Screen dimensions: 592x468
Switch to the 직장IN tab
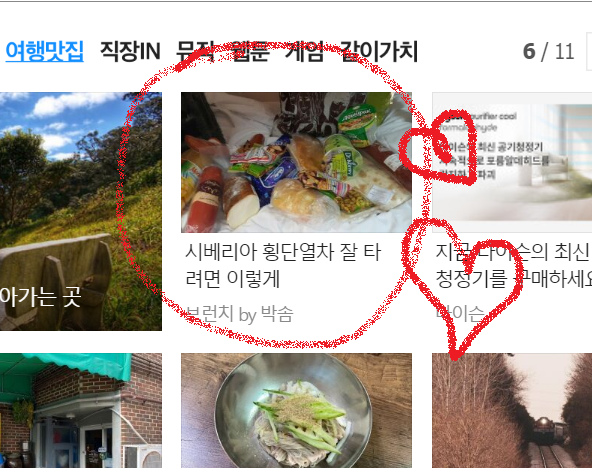tap(130, 52)
